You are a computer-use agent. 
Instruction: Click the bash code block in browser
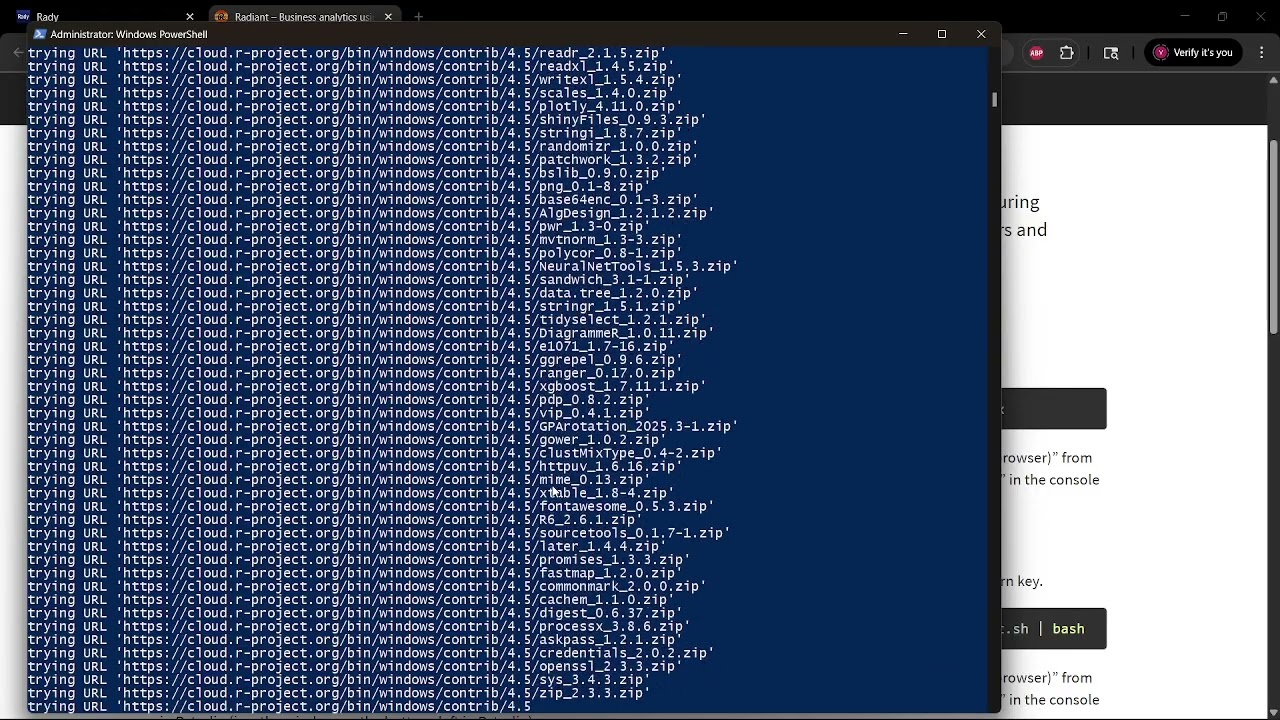click(1054, 629)
